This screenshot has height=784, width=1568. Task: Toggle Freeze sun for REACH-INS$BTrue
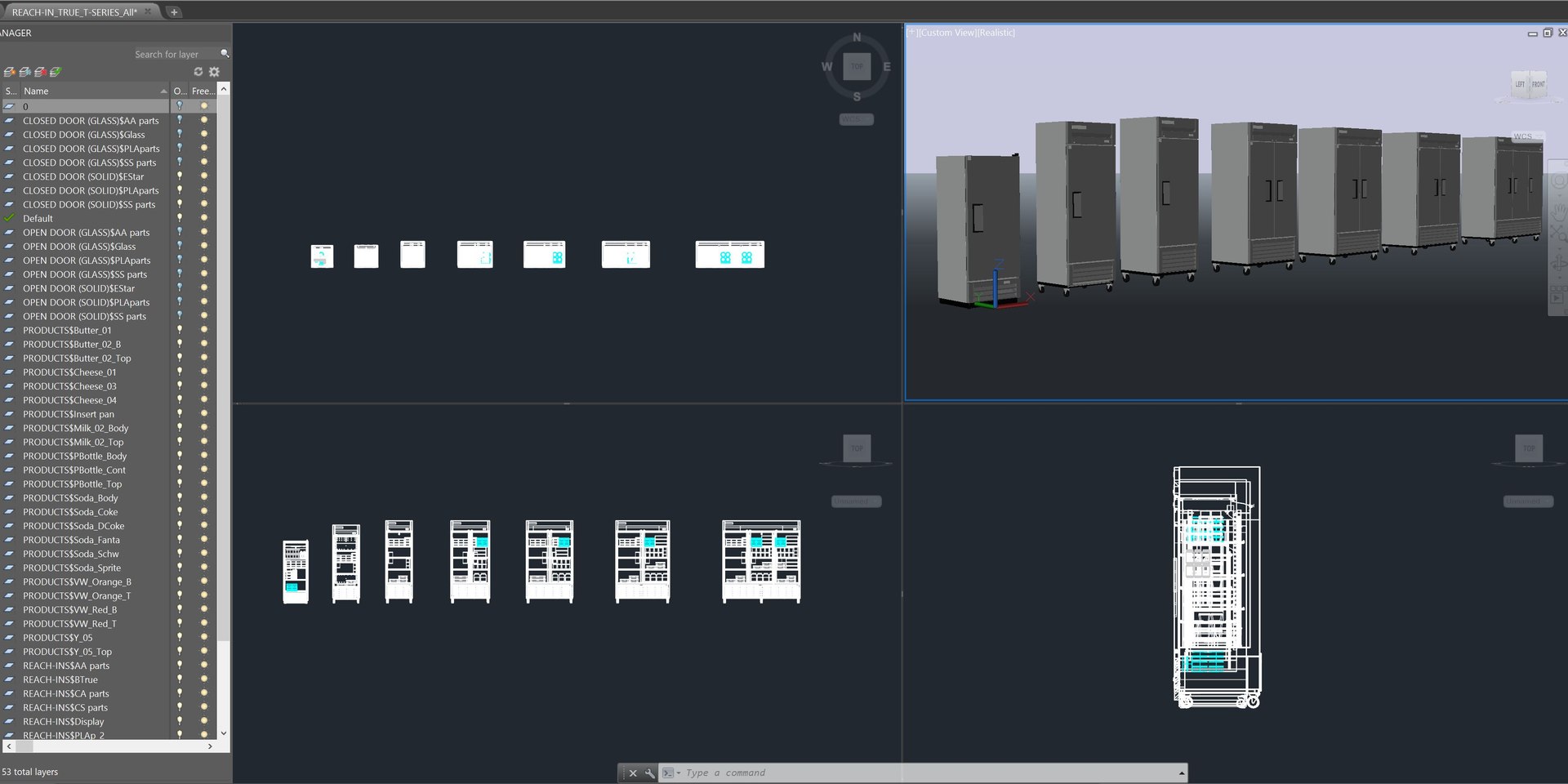pos(204,679)
